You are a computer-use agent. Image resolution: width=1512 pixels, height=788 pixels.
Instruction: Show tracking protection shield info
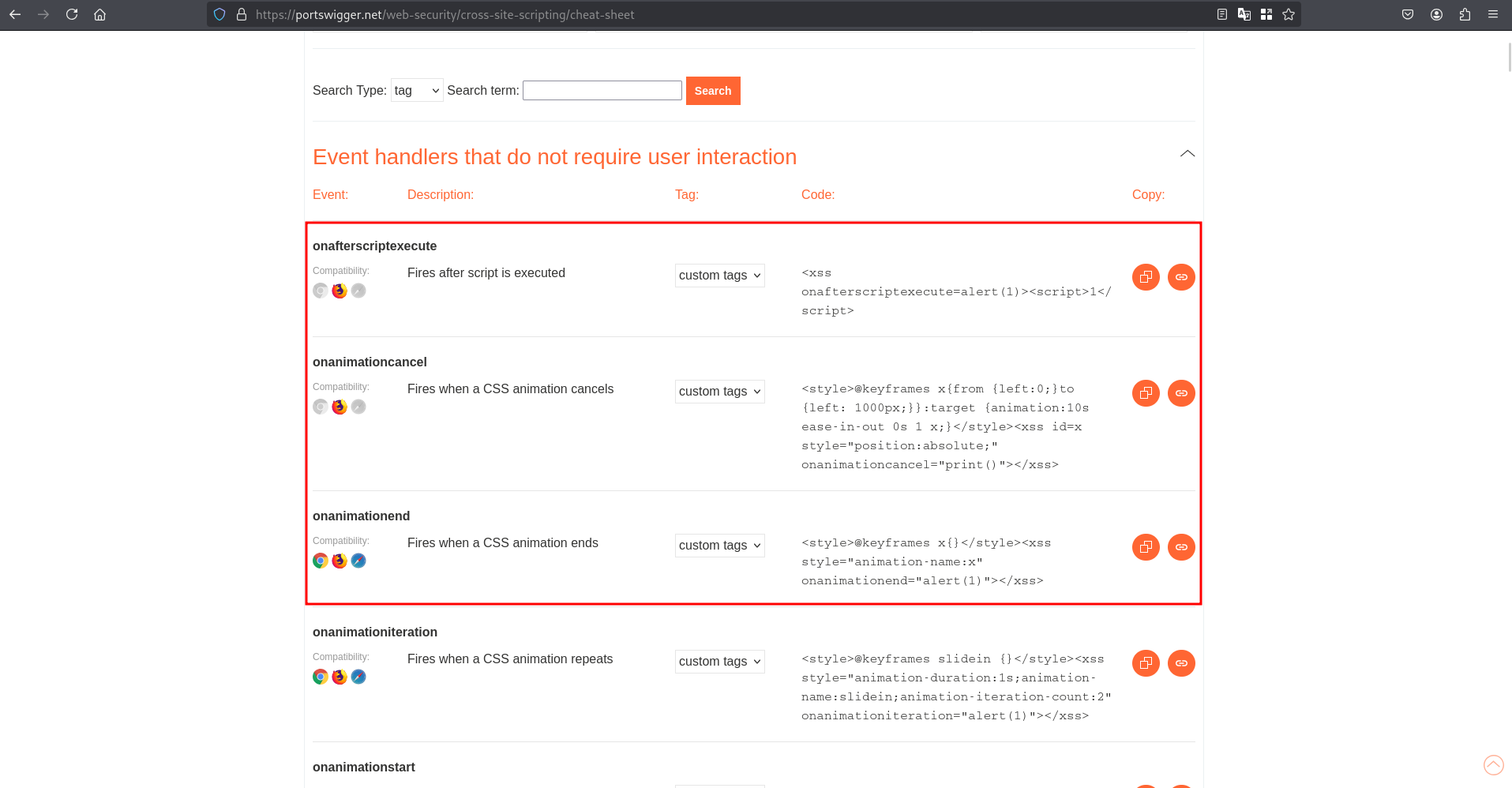[220, 14]
